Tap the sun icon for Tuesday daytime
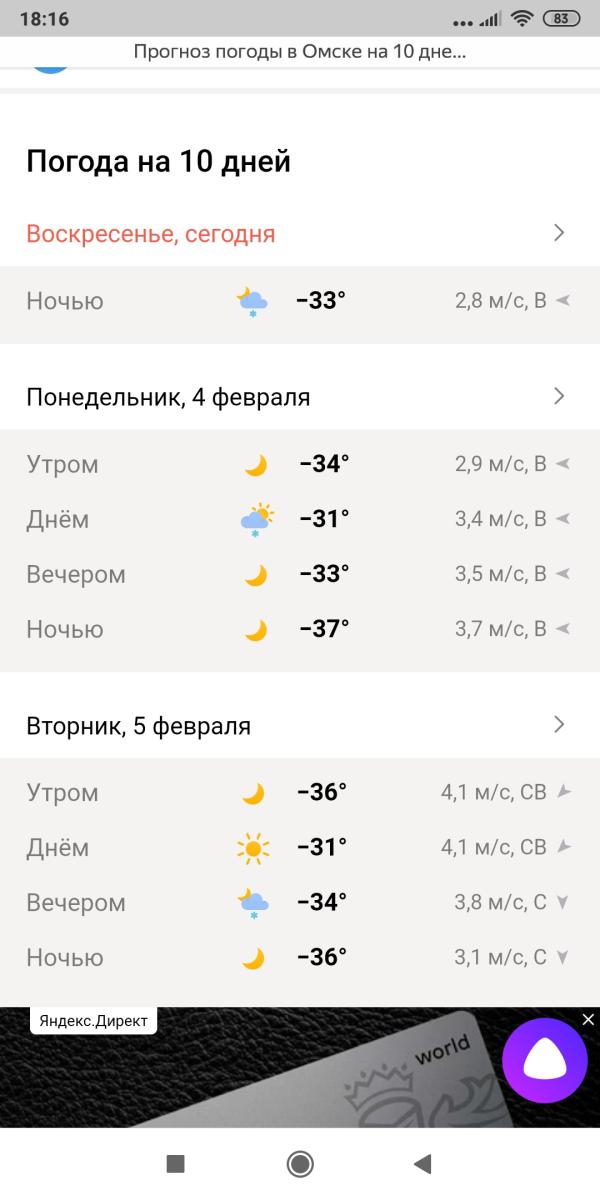Screen dimensions: 600x1199 point(253,848)
